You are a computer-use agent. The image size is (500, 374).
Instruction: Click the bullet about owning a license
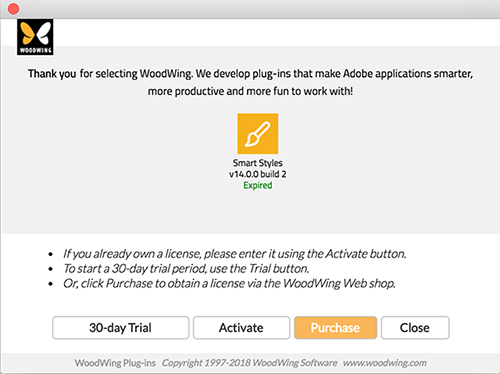235,254
